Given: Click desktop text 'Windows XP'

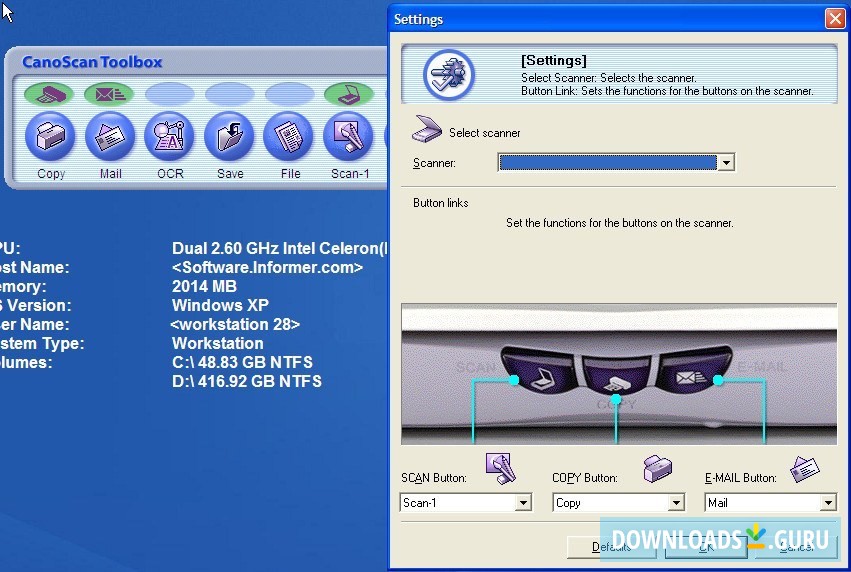Looking at the screenshot, I should click(x=220, y=305).
